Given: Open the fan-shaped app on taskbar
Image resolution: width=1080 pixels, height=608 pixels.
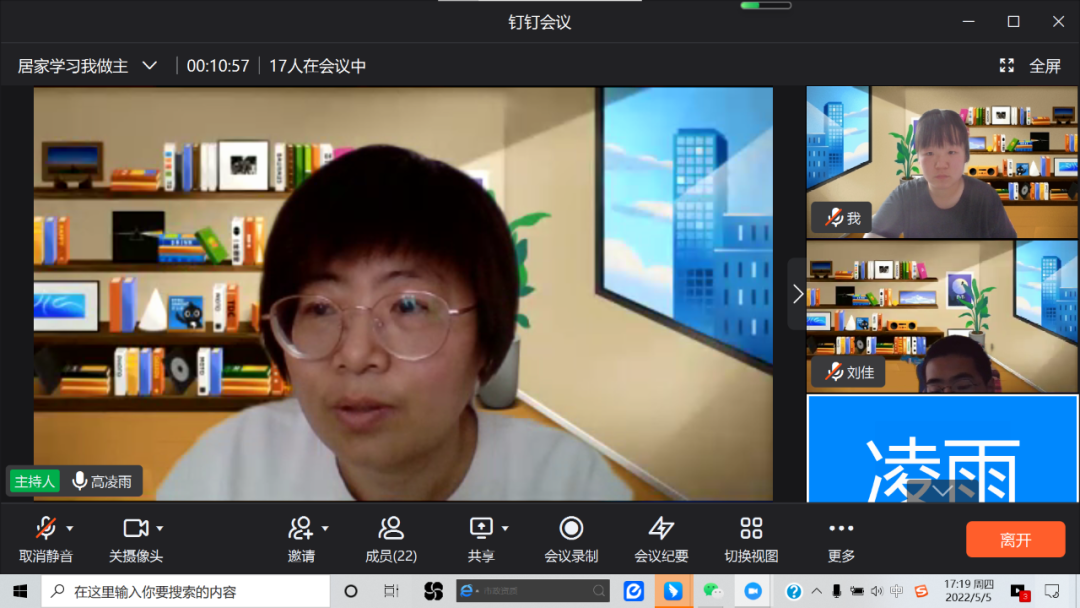Looking at the screenshot, I should tap(433, 591).
